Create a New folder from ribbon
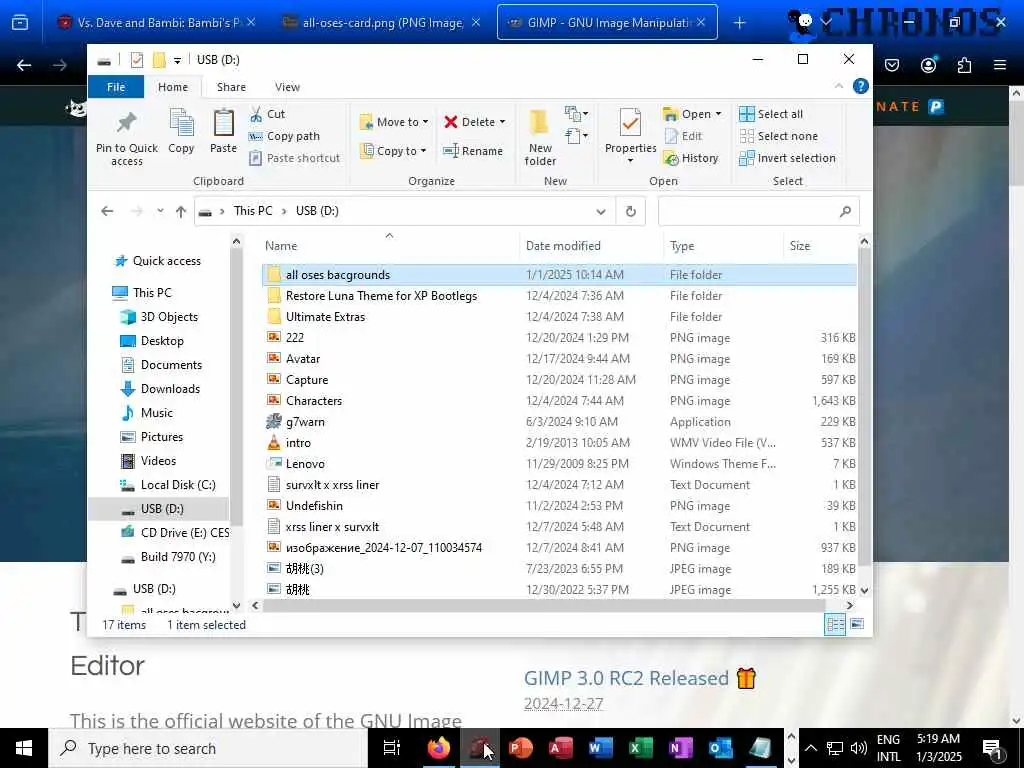The width and height of the screenshot is (1024, 768). [539, 136]
